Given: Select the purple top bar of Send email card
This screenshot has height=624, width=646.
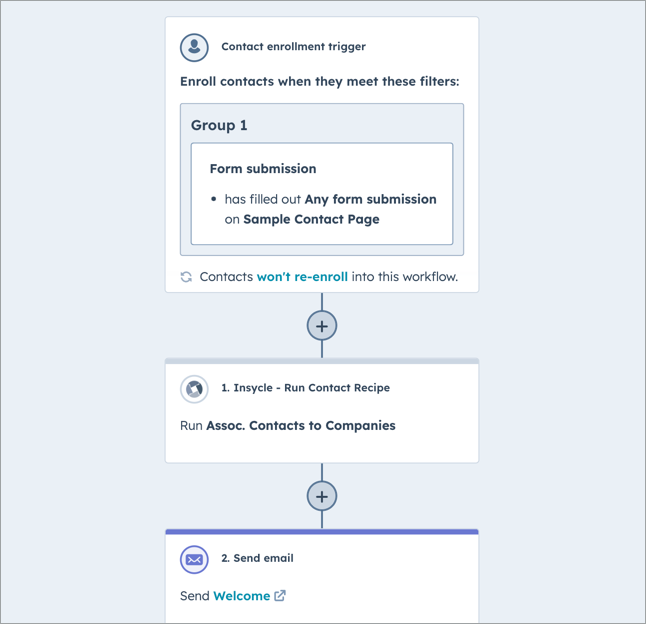Looking at the screenshot, I should 322,532.
